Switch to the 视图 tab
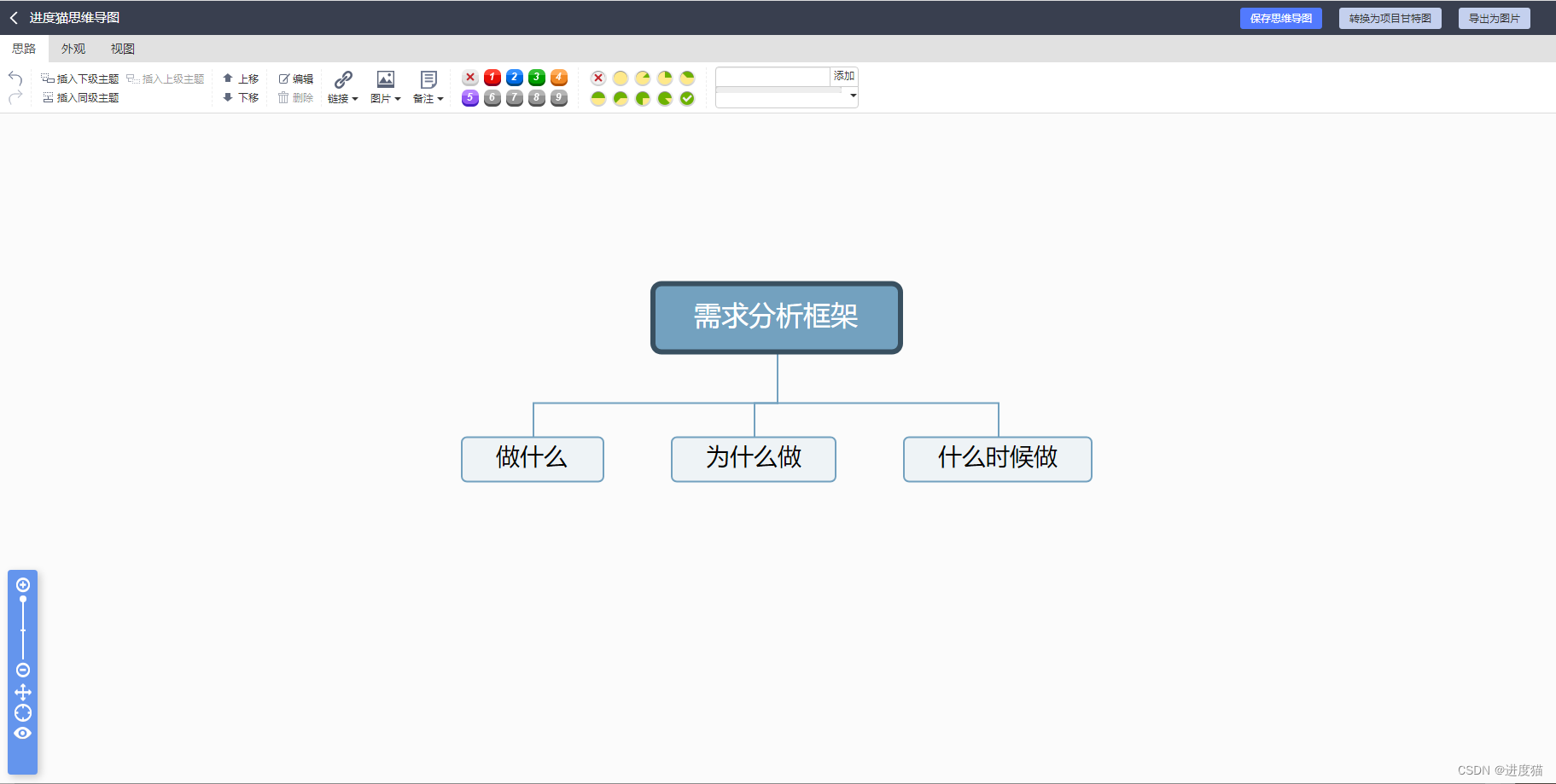This screenshot has width=1556, height=784. [123, 49]
